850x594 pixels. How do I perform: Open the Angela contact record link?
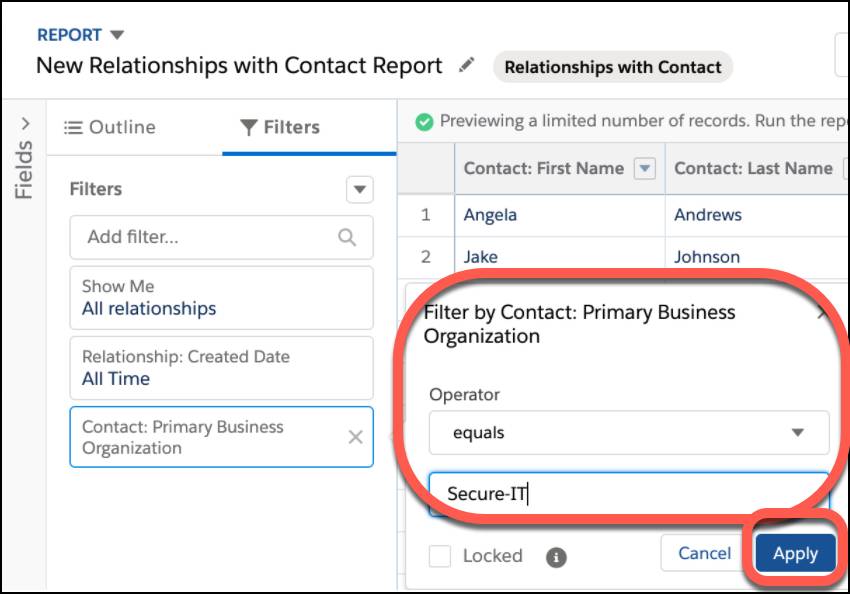click(x=491, y=215)
